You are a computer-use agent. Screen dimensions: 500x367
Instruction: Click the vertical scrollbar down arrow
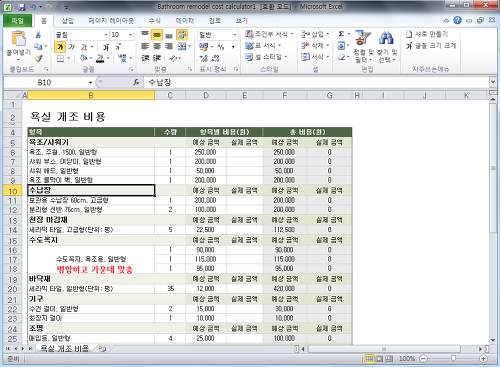click(493, 340)
